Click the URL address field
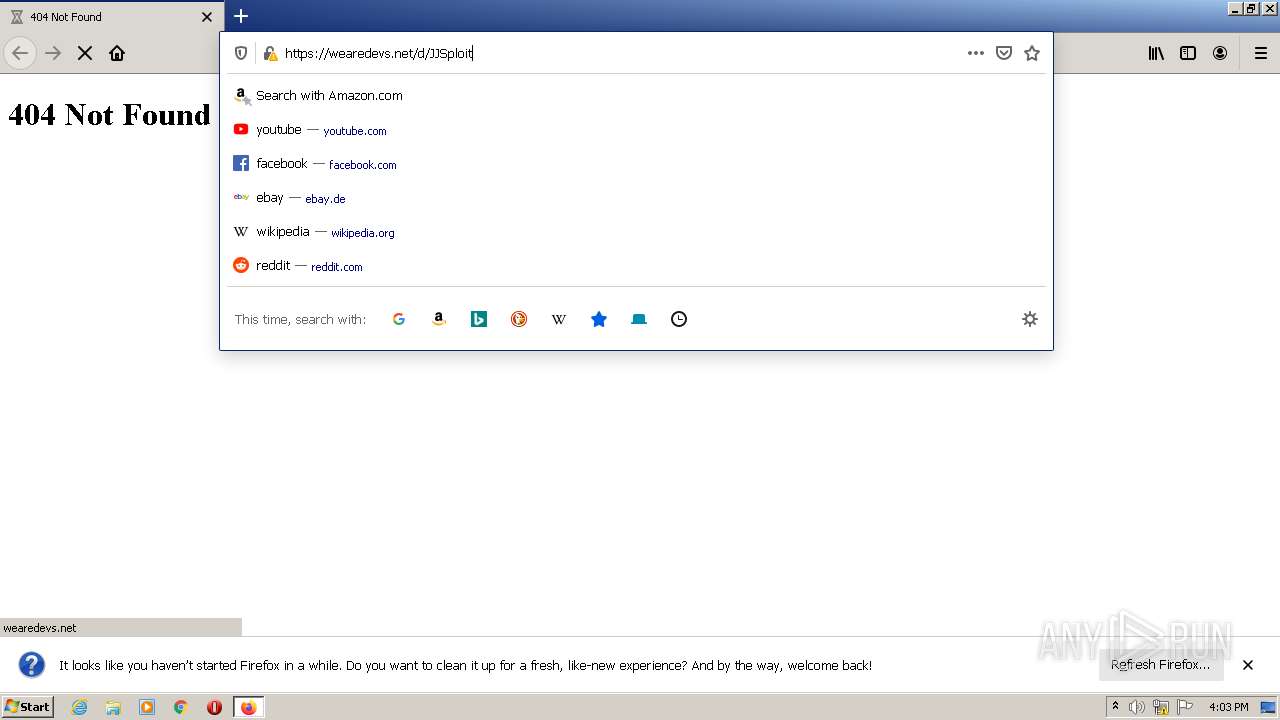 pyautogui.click(x=620, y=53)
